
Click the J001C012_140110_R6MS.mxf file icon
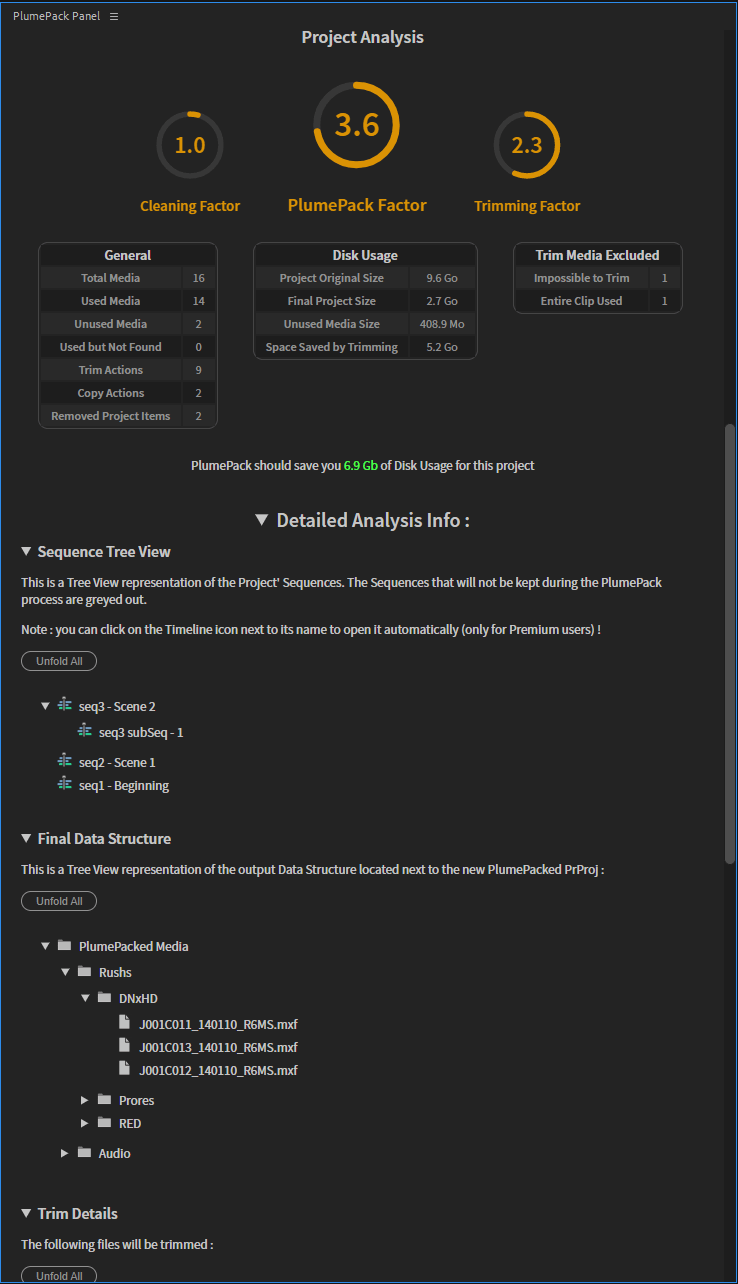pyautogui.click(x=124, y=1068)
